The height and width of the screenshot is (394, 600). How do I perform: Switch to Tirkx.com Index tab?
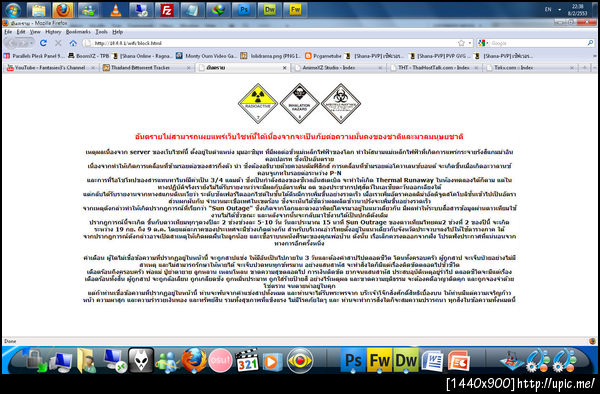(530, 68)
